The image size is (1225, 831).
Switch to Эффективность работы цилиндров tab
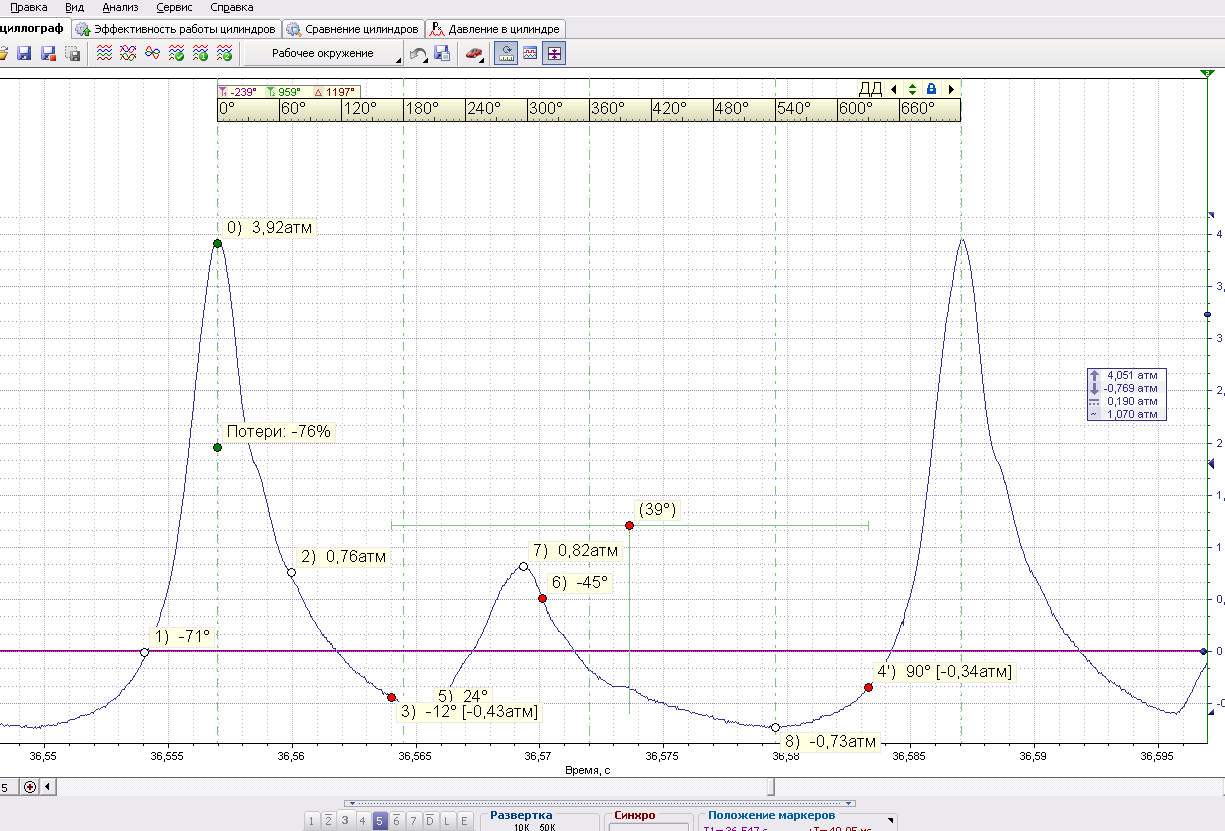175,29
